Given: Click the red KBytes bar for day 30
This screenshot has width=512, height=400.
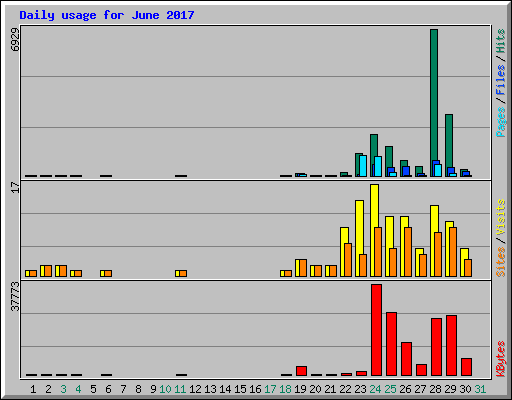Looking at the screenshot, I should [x=466, y=367].
